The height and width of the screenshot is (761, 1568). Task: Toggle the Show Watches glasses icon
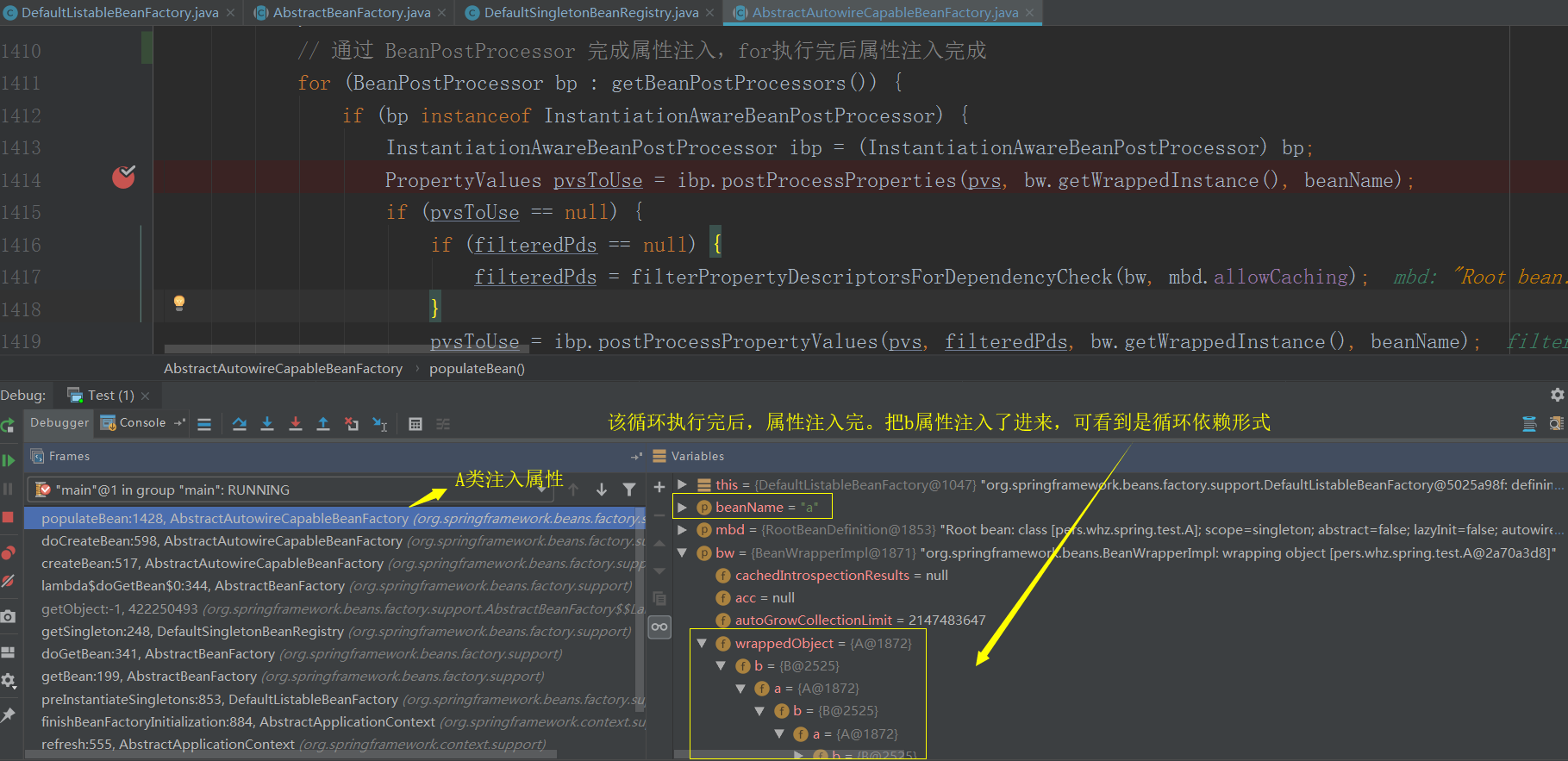coord(659,627)
